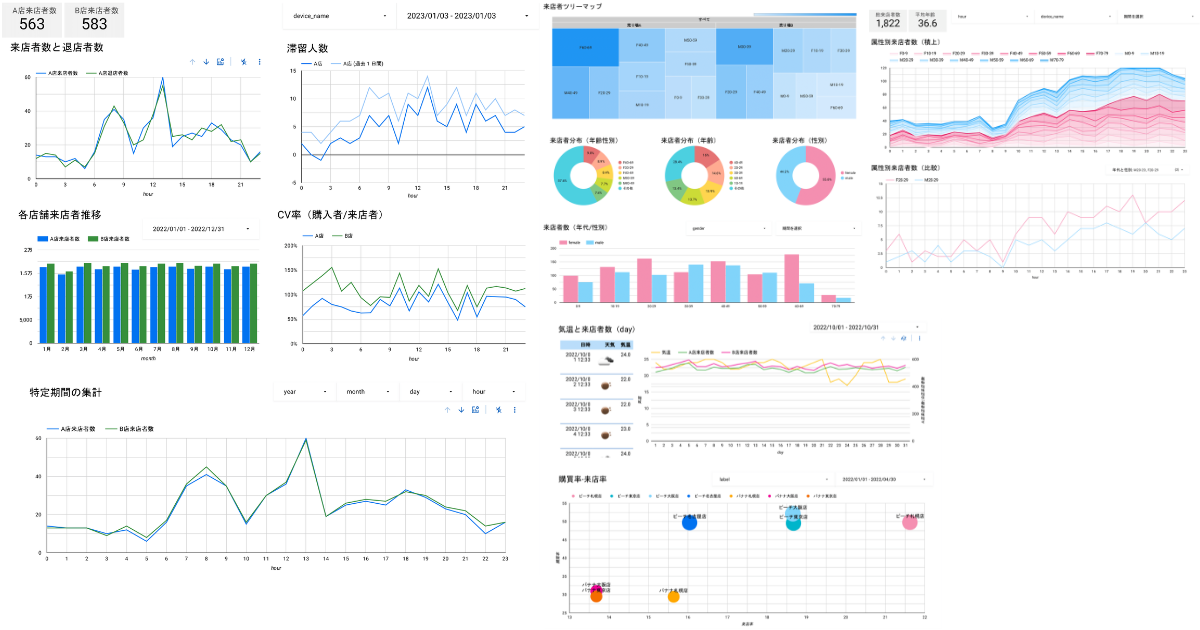Open the device_name dropdown filter
This screenshot has width=1200, height=630.
[339, 15]
